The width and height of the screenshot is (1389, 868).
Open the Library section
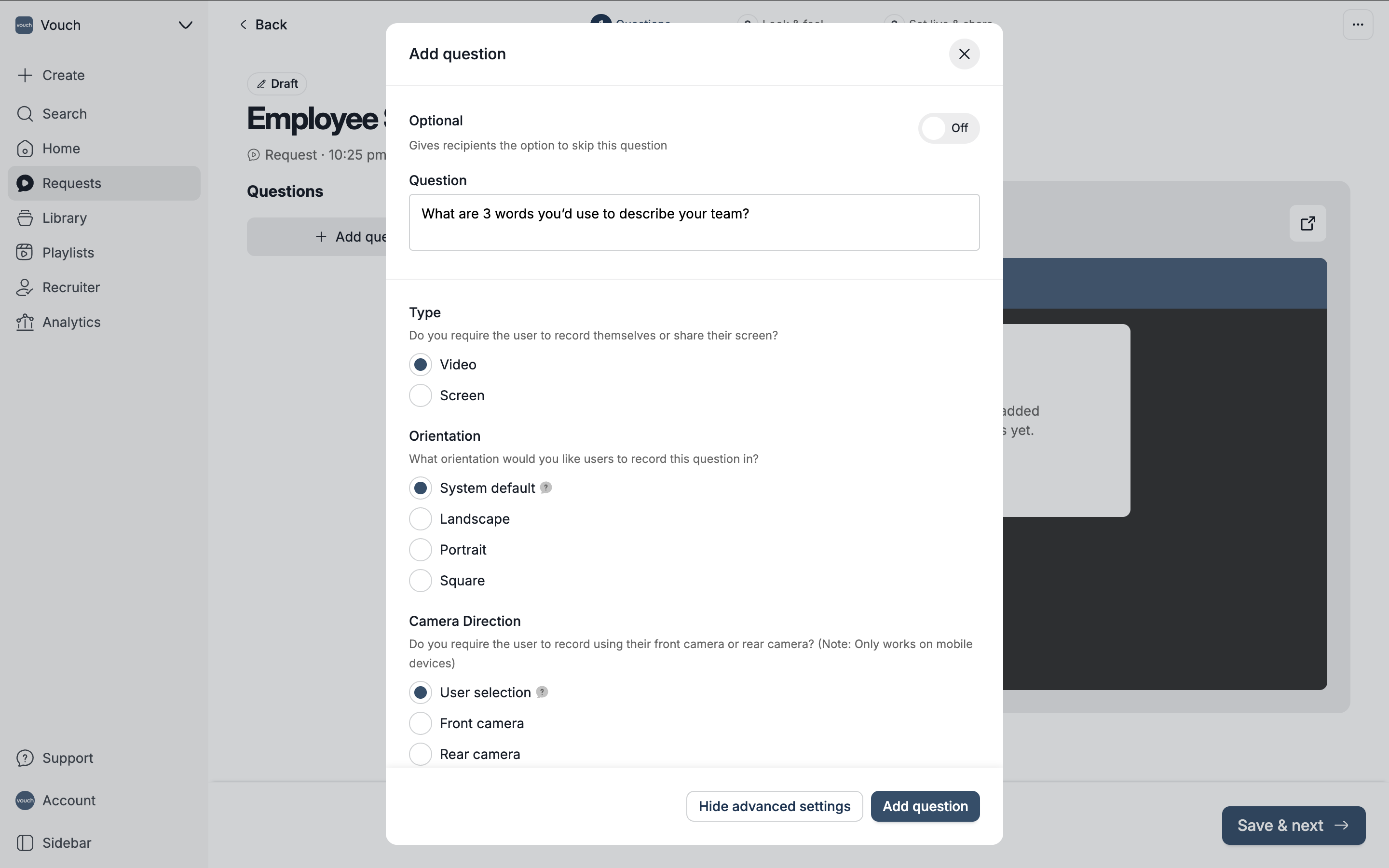104,217
